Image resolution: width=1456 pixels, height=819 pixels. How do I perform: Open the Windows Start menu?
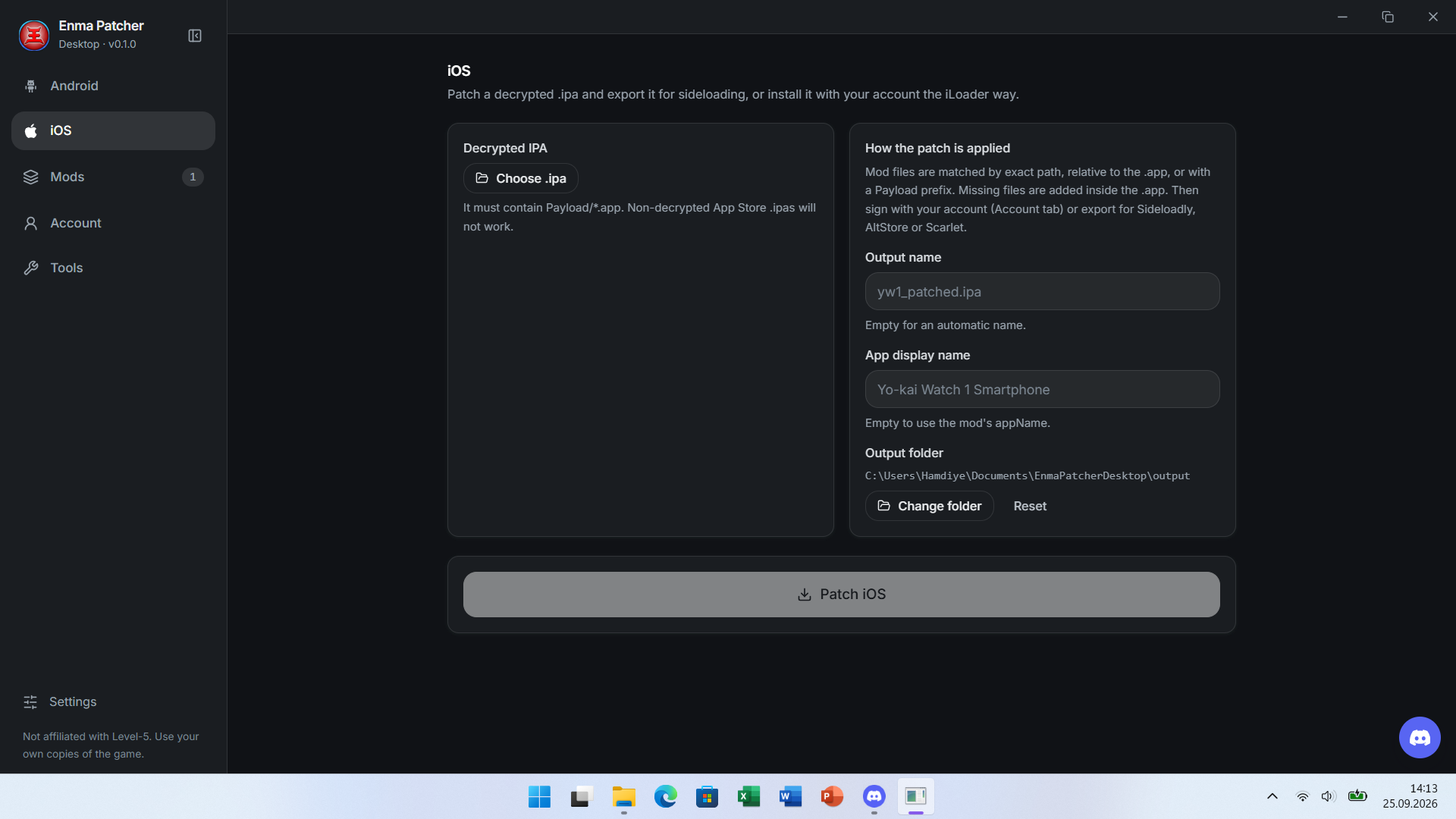[x=539, y=796]
